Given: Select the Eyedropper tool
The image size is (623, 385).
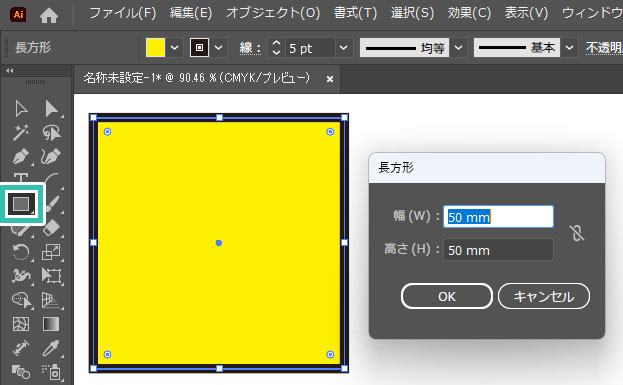Looking at the screenshot, I should click(x=52, y=348).
